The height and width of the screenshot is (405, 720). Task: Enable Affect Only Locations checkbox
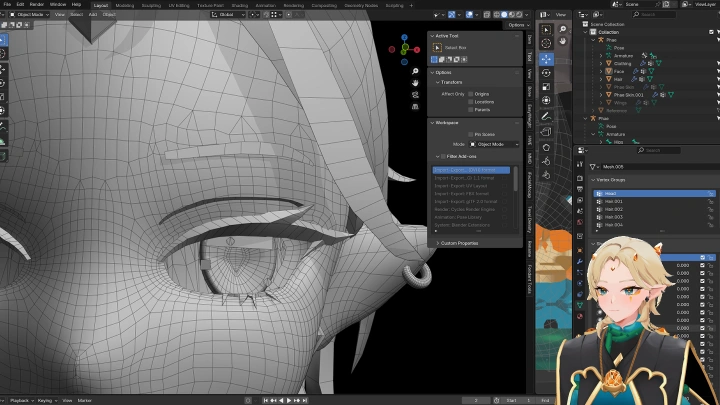pyautogui.click(x=471, y=101)
